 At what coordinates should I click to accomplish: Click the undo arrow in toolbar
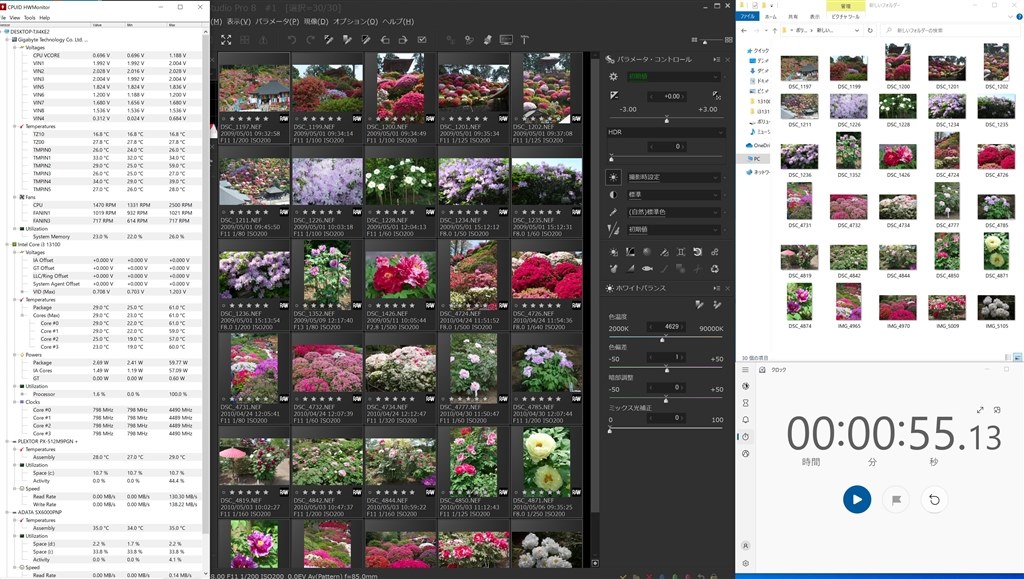pyautogui.click(x=292, y=40)
